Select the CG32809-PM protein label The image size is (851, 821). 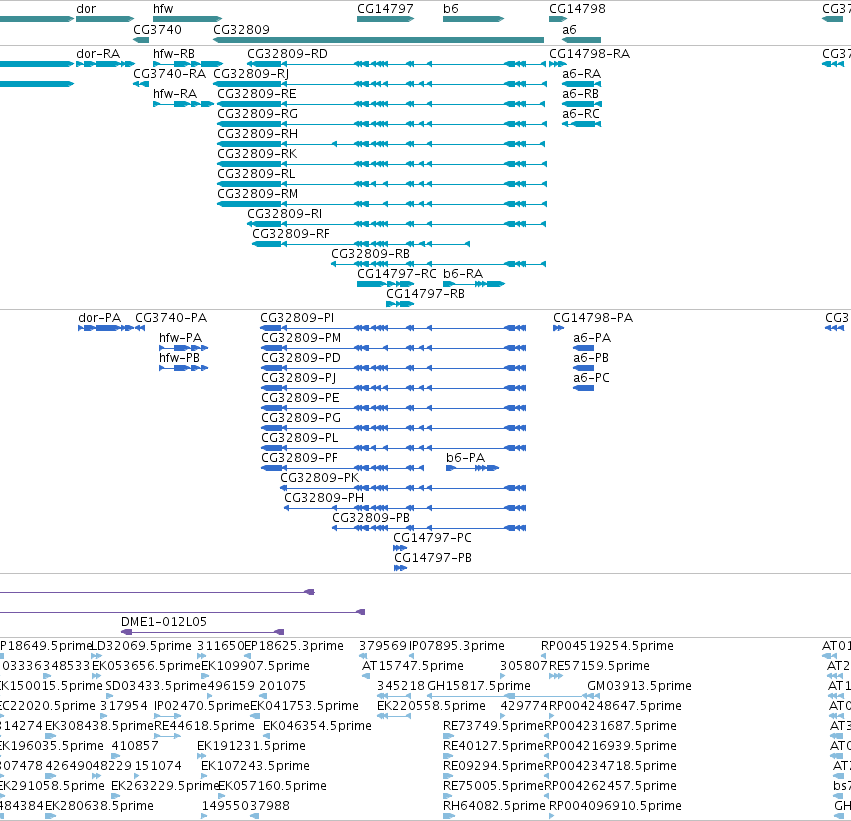click(x=301, y=338)
